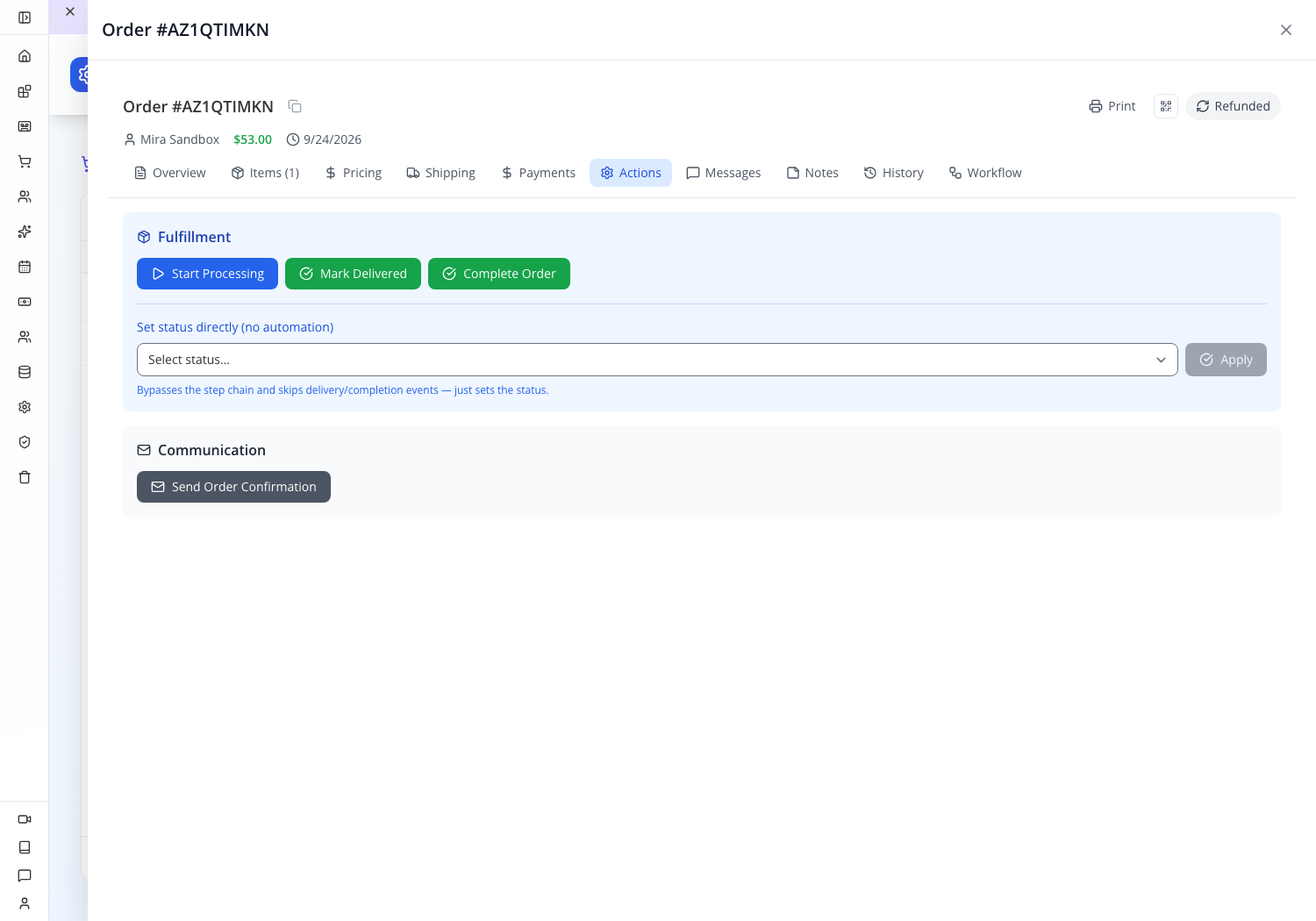Click the order date 9/24/2026

coord(333,139)
